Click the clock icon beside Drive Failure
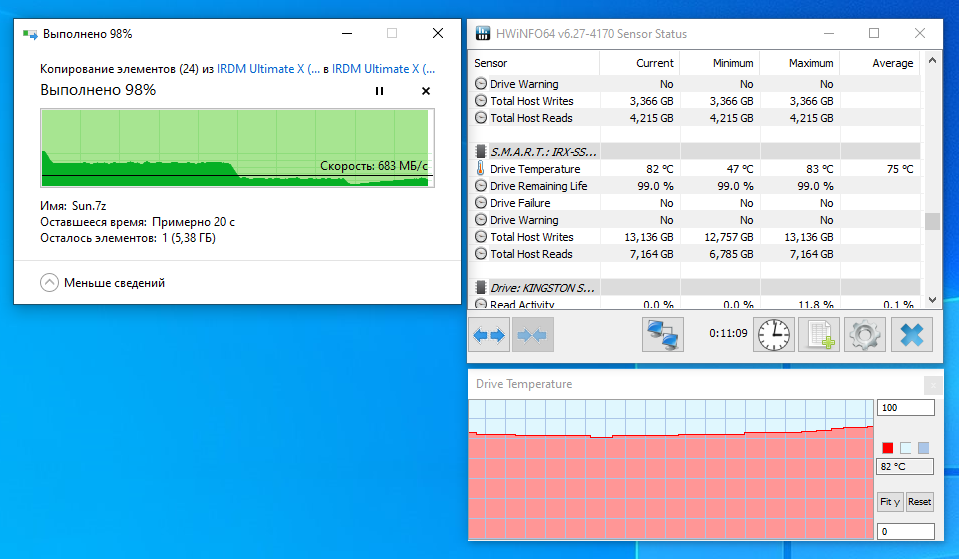The height and width of the screenshot is (559, 959). pyautogui.click(x=481, y=203)
